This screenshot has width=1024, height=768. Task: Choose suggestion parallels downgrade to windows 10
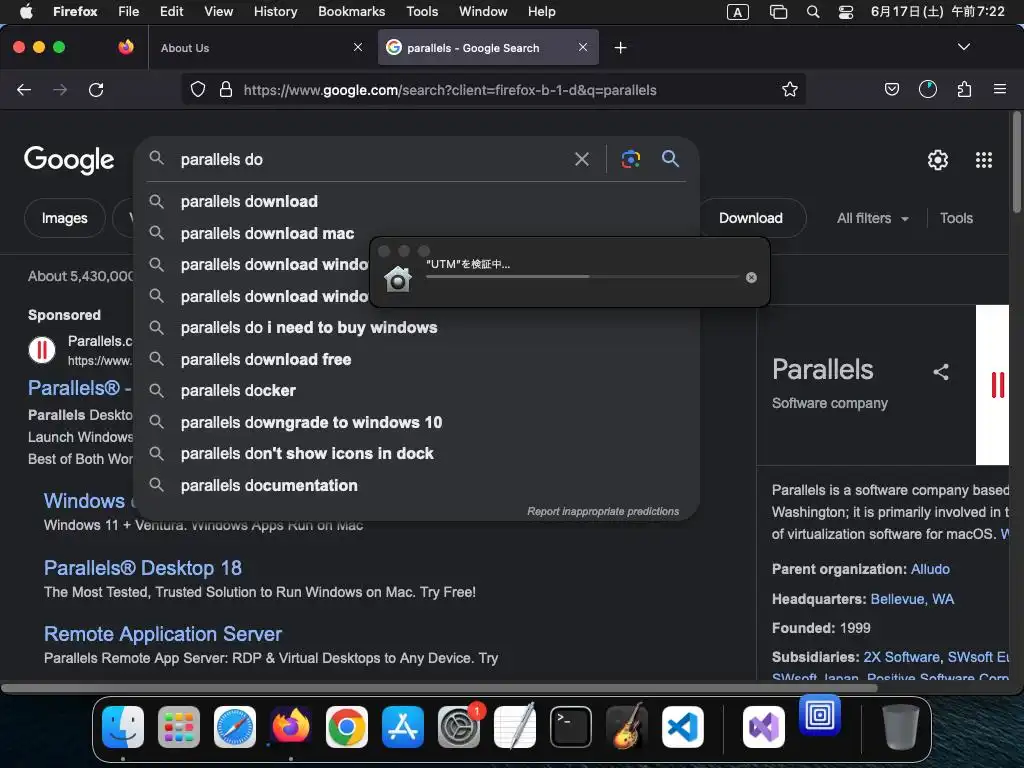(x=416, y=423)
